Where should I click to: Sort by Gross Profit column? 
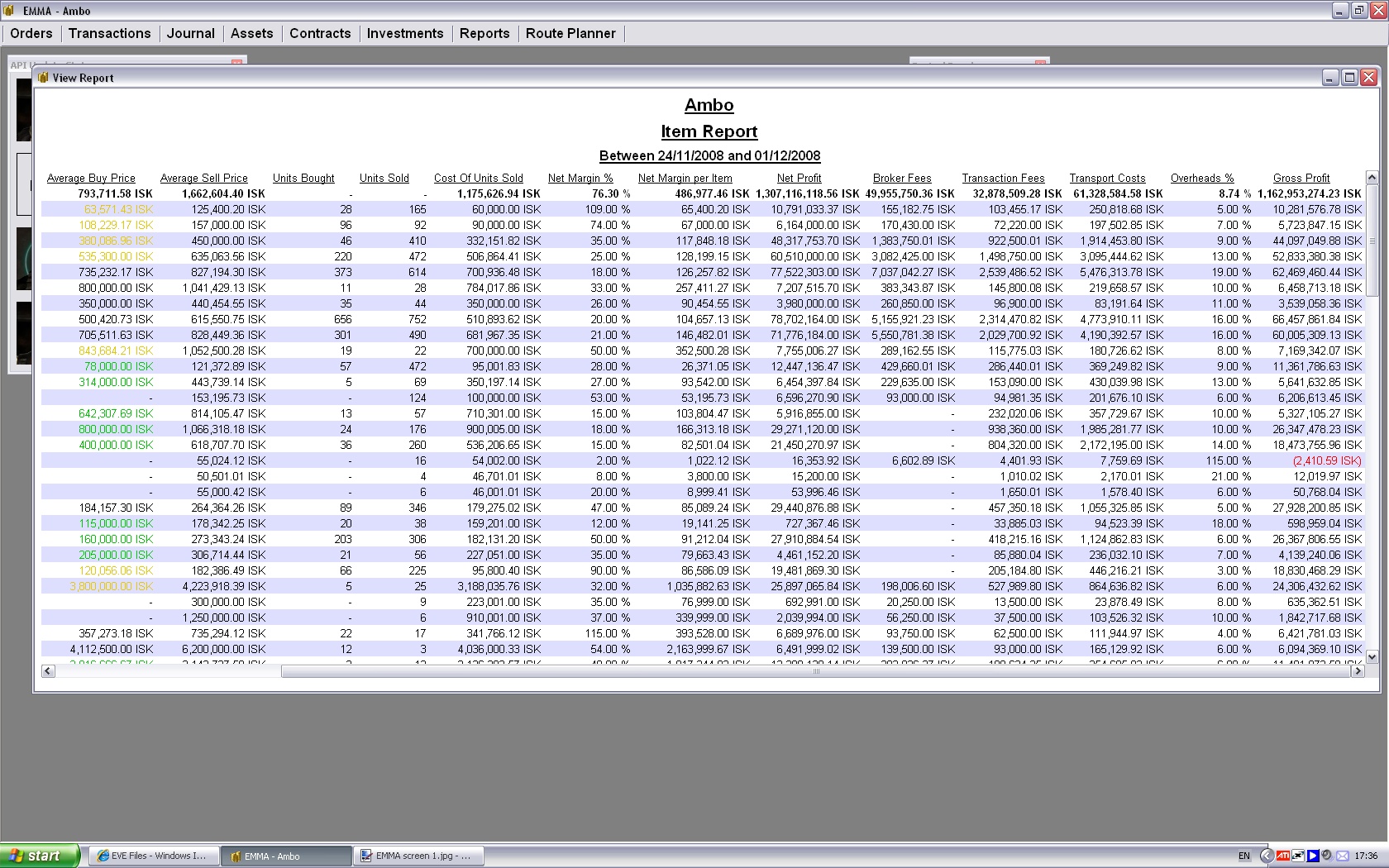pos(1301,178)
